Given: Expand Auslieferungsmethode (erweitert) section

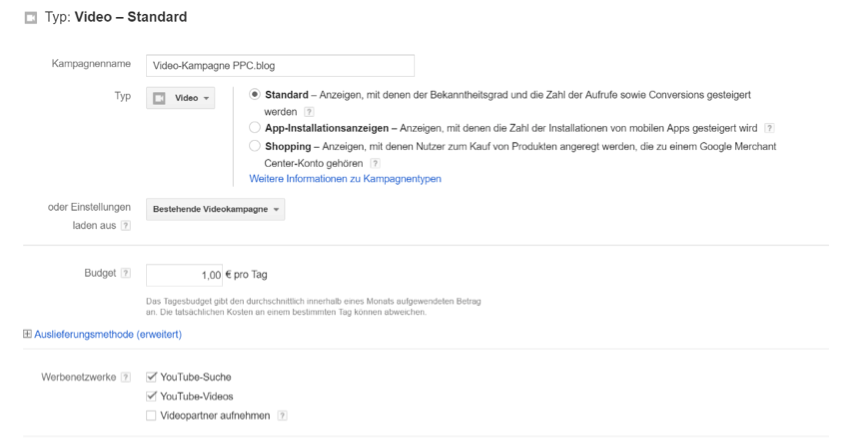Looking at the screenshot, I should (102, 334).
